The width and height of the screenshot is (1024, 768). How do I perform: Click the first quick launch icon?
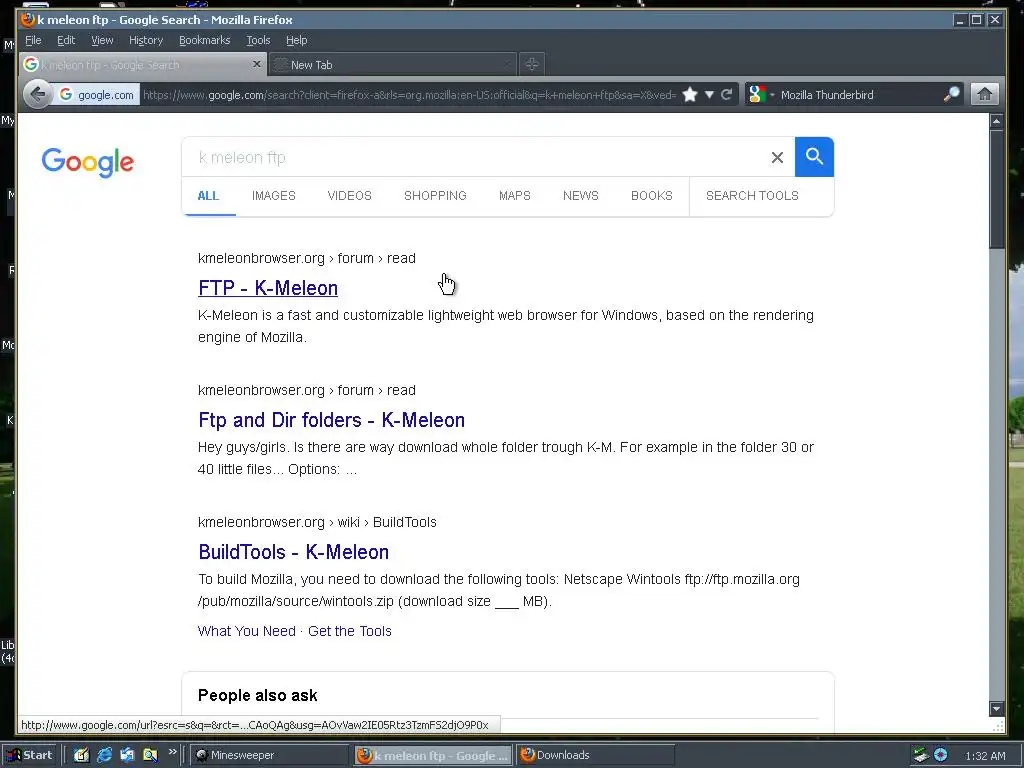[81, 755]
